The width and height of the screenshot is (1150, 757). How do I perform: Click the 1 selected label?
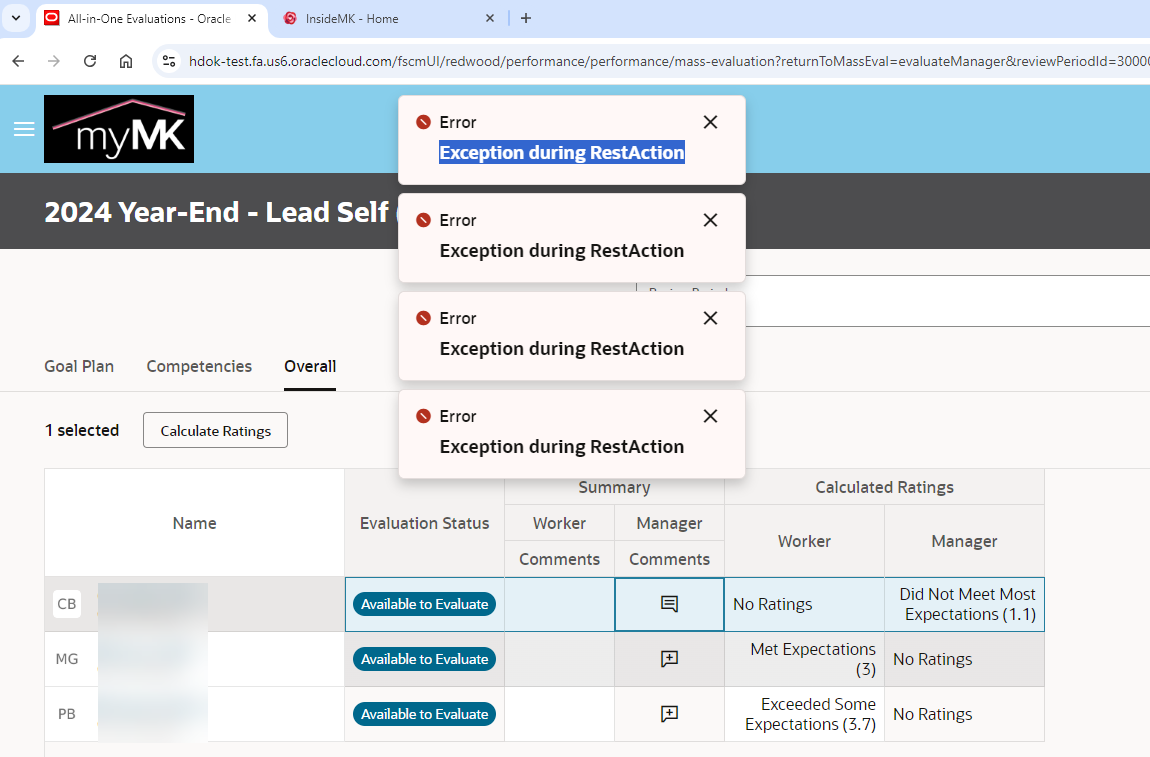point(82,431)
